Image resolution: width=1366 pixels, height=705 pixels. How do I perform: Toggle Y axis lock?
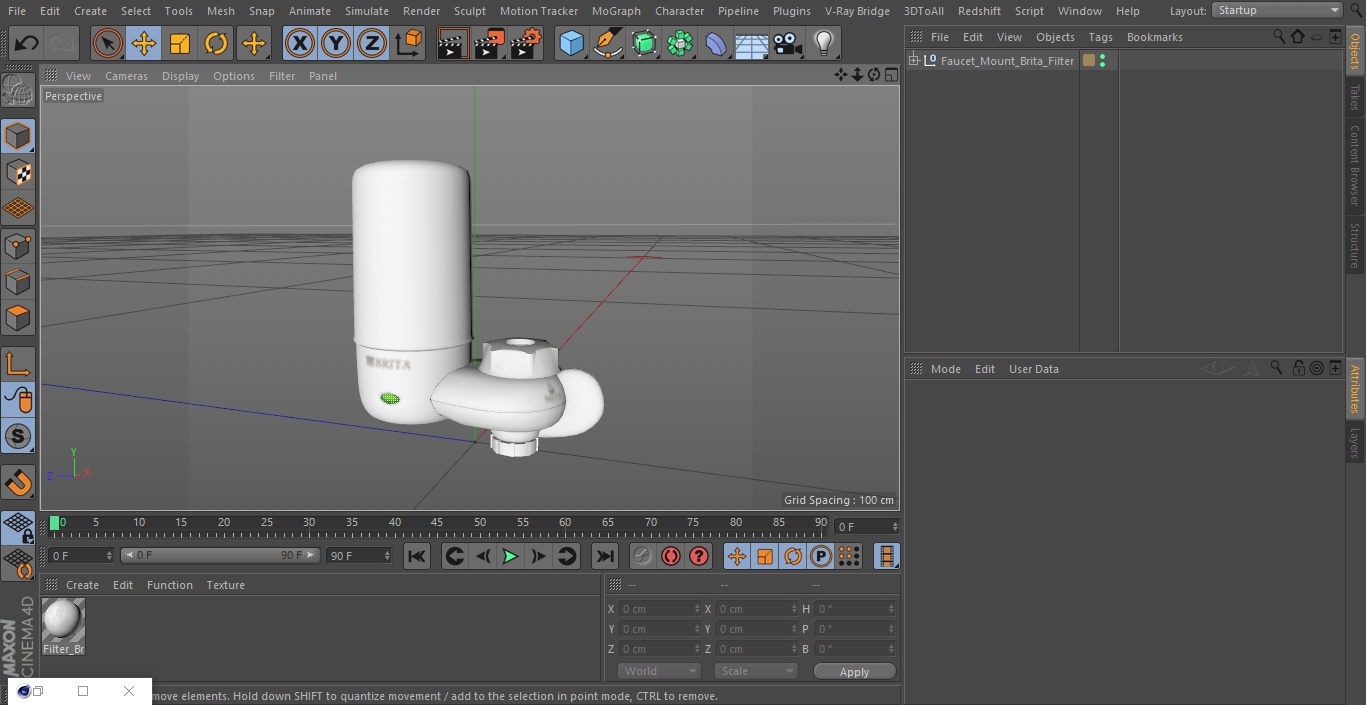click(x=336, y=43)
